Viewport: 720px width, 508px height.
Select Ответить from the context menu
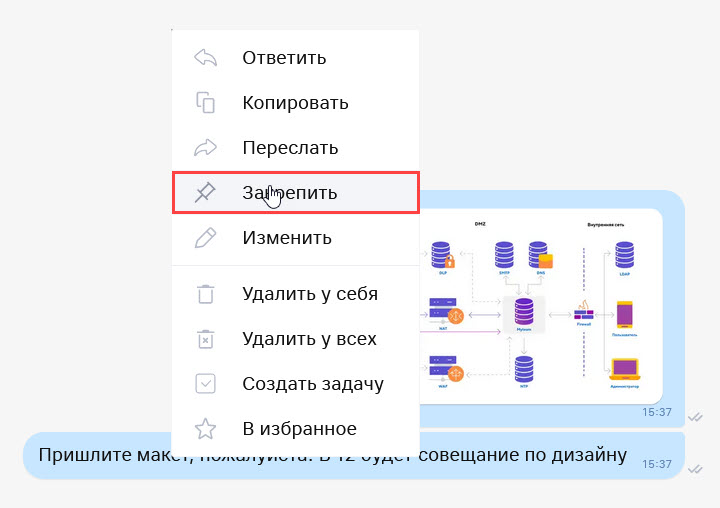pos(284,58)
